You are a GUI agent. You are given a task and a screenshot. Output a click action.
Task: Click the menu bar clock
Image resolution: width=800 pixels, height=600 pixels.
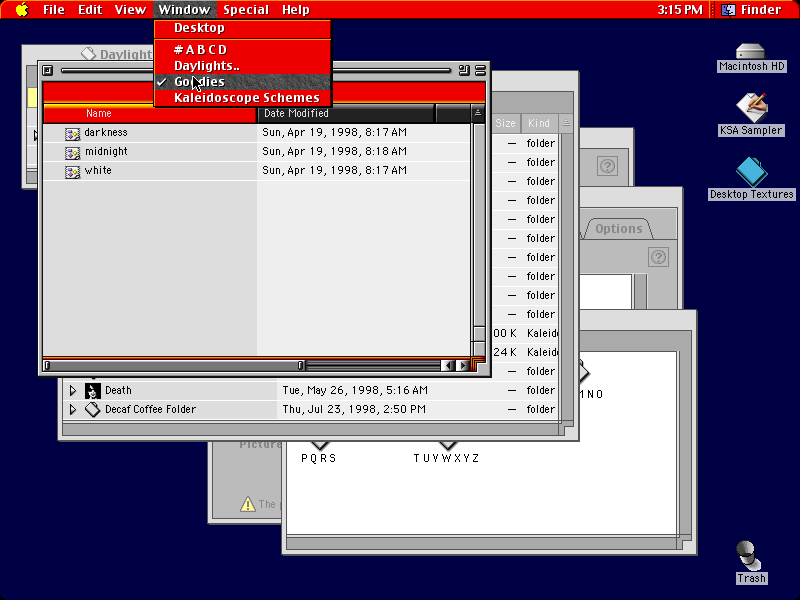[680, 10]
